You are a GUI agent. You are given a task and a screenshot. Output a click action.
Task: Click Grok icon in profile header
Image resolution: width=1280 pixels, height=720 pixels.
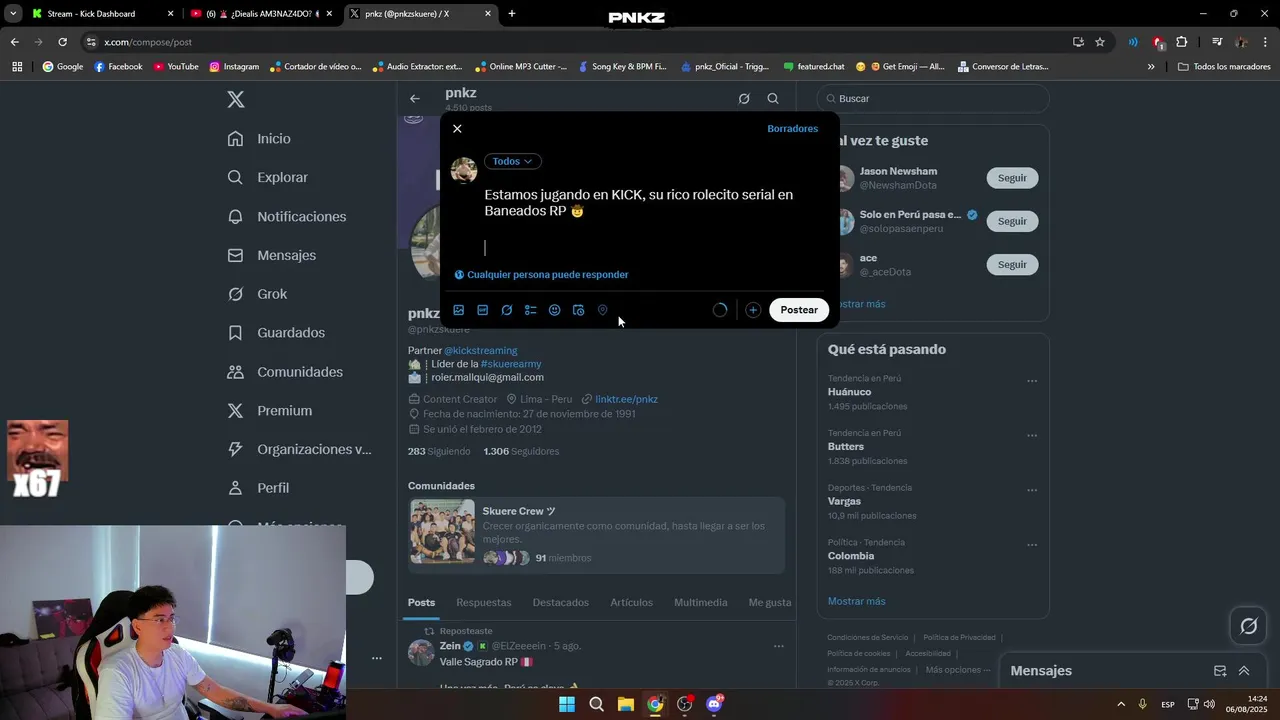tap(744, 99)
